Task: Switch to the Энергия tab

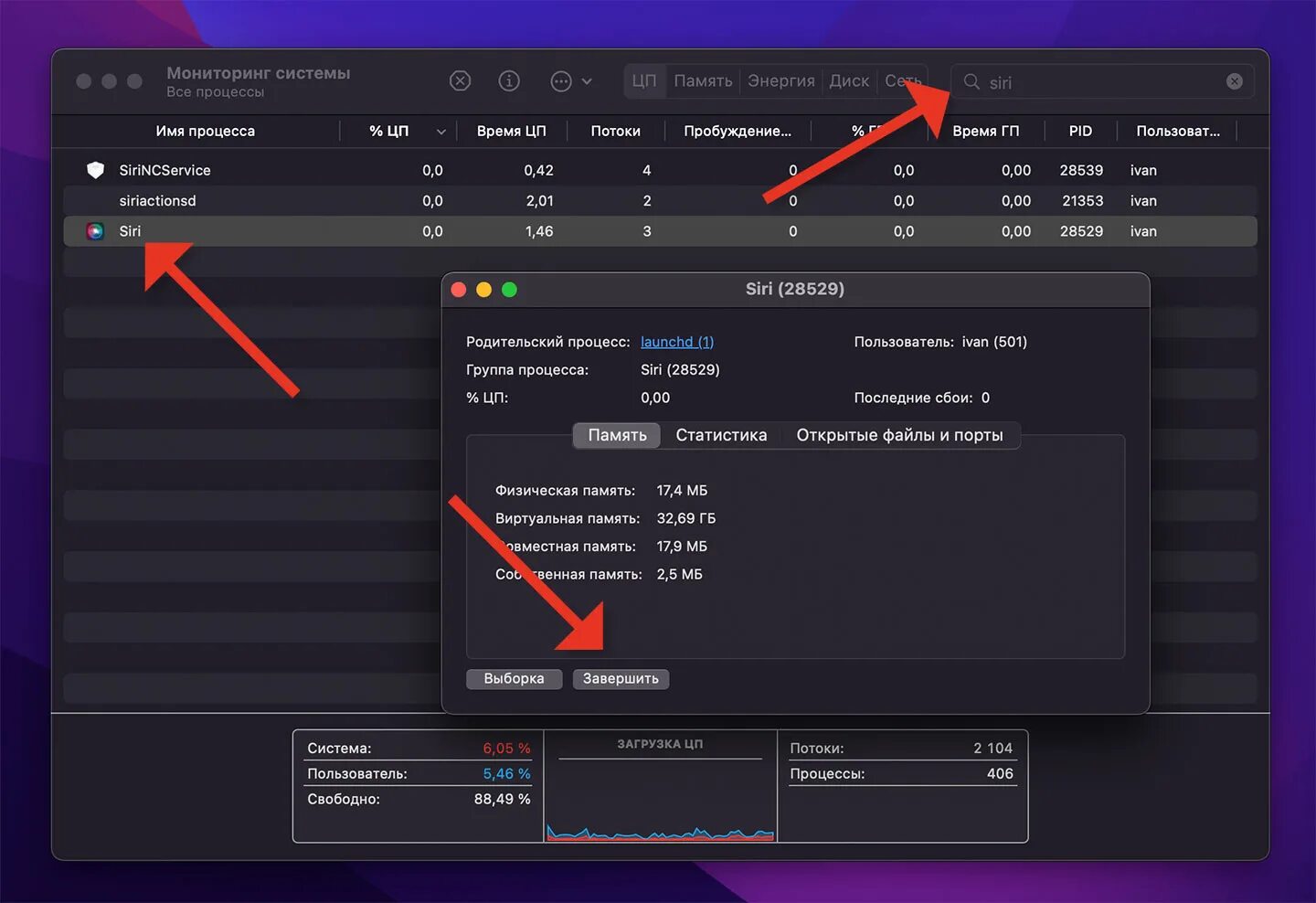Action: tap(781, 81)
